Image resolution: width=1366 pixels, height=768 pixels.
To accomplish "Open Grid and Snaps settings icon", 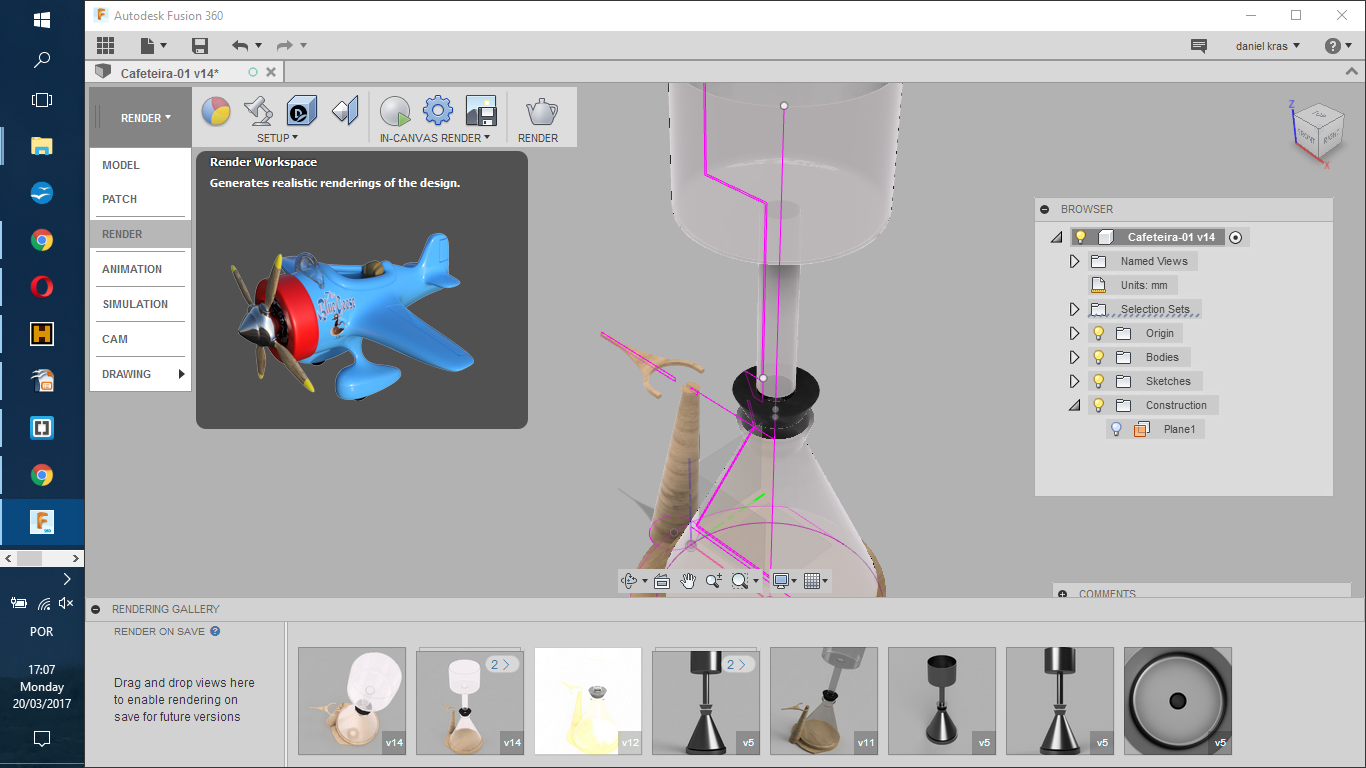I will coord(812,581).
